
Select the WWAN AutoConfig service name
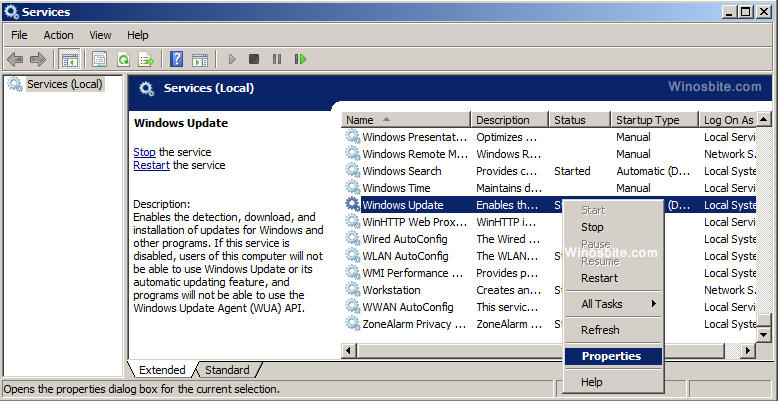tap(408, 307)
